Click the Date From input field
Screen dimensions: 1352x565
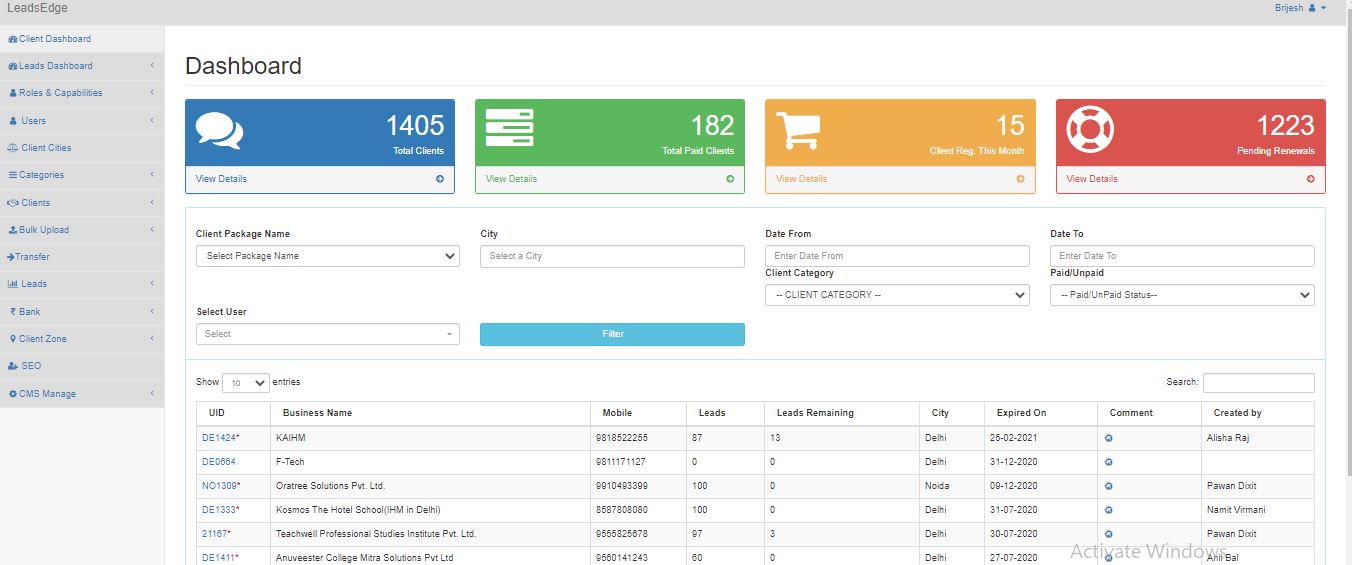click(897, 256)
